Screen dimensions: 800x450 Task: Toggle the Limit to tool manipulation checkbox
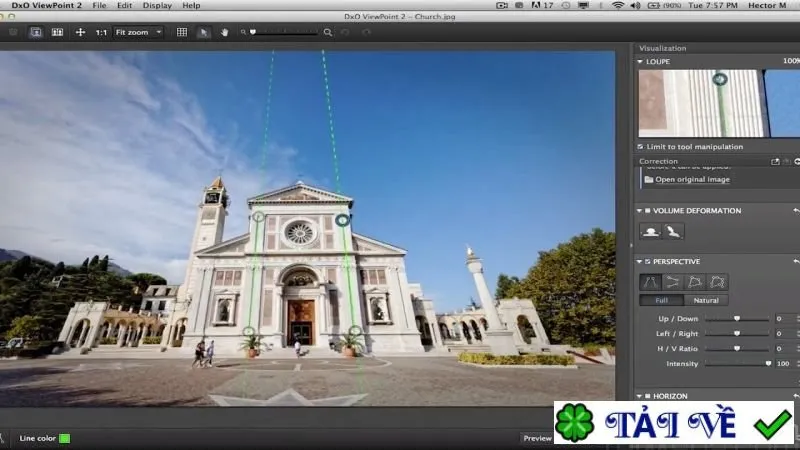pos(640,146)
